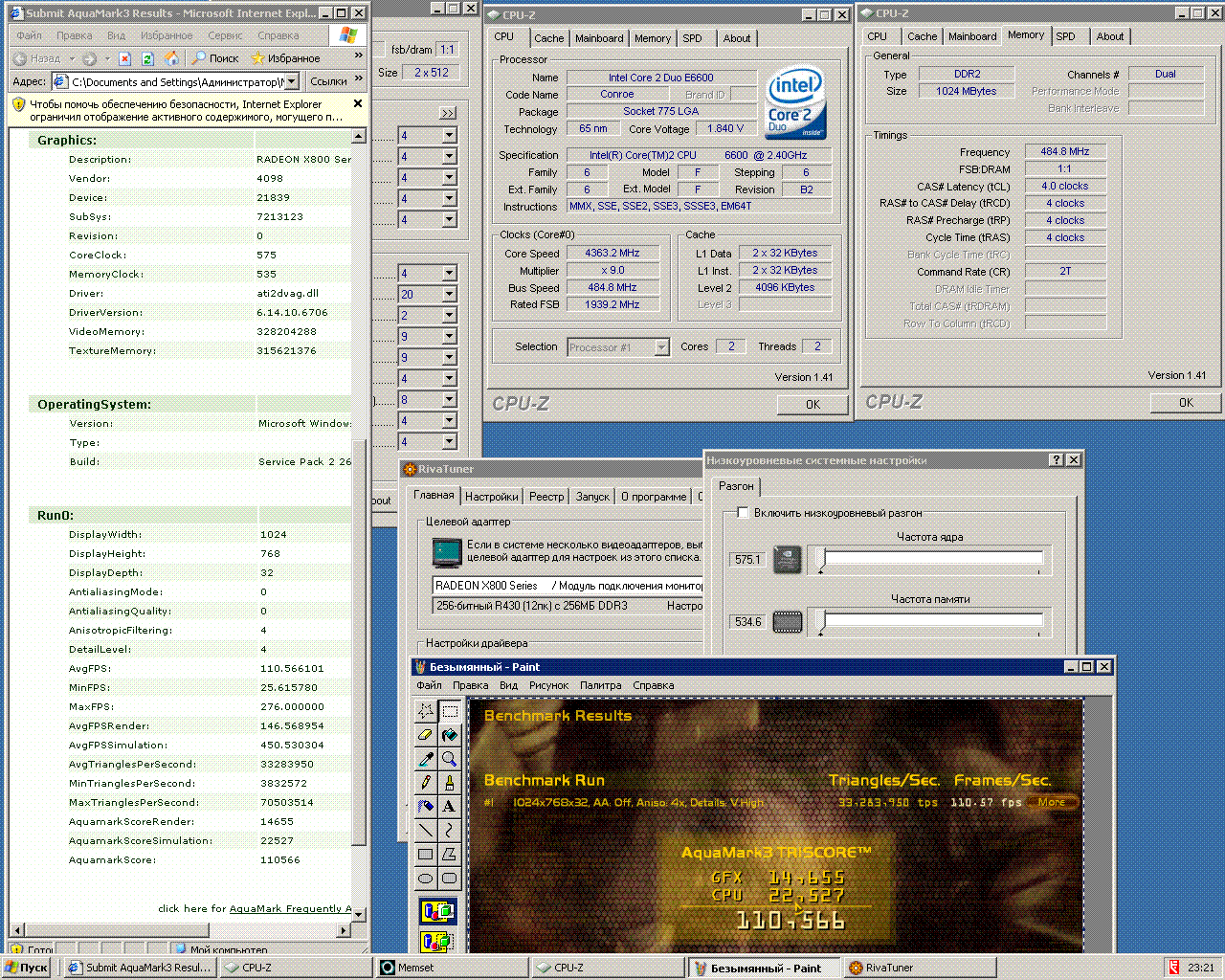The height and width of the screenshot is (980, 1225).
Task: Click the help ? button in low-level settings dialog
Action: click(x=1057, y=460)
